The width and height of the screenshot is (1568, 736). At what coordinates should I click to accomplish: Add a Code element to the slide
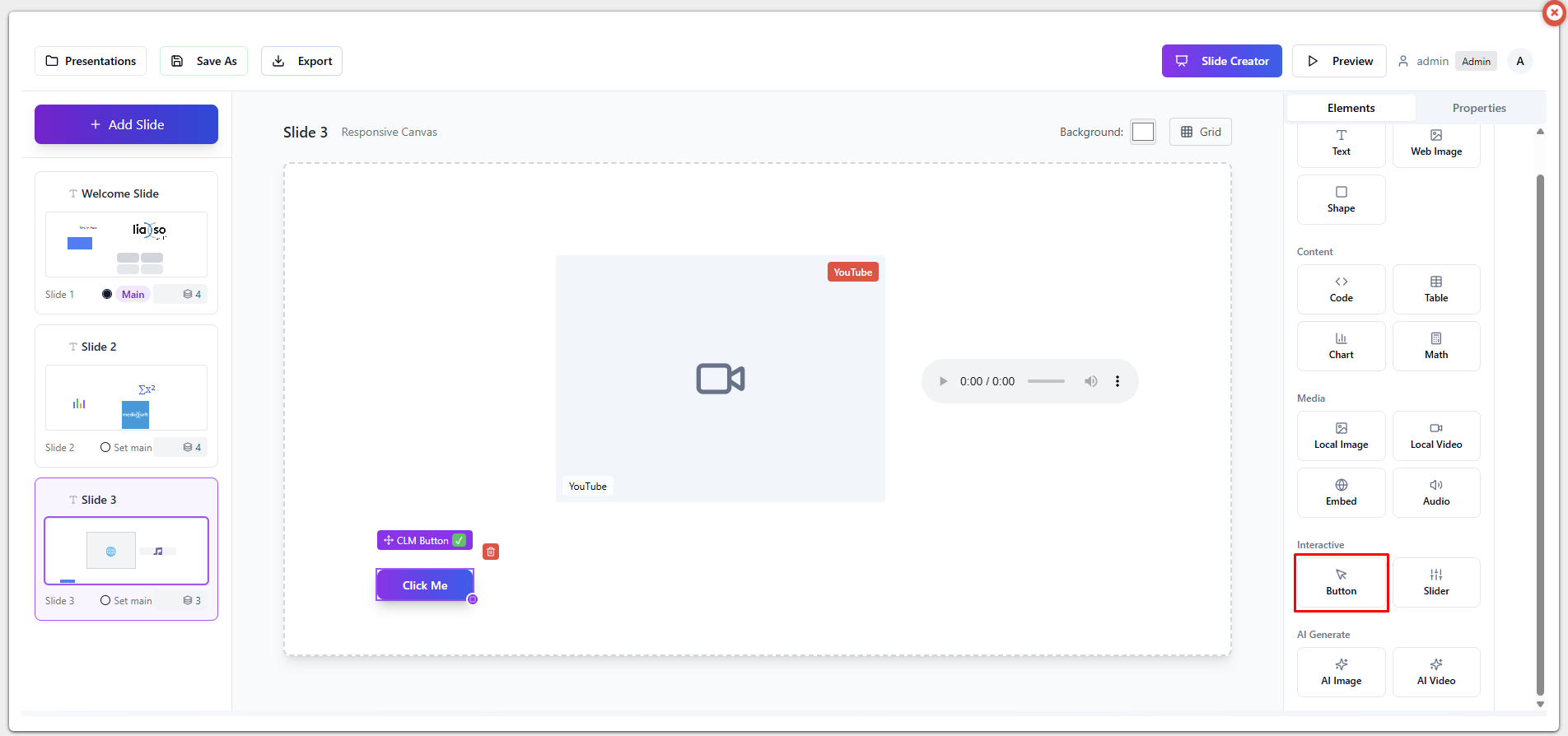1341,289
